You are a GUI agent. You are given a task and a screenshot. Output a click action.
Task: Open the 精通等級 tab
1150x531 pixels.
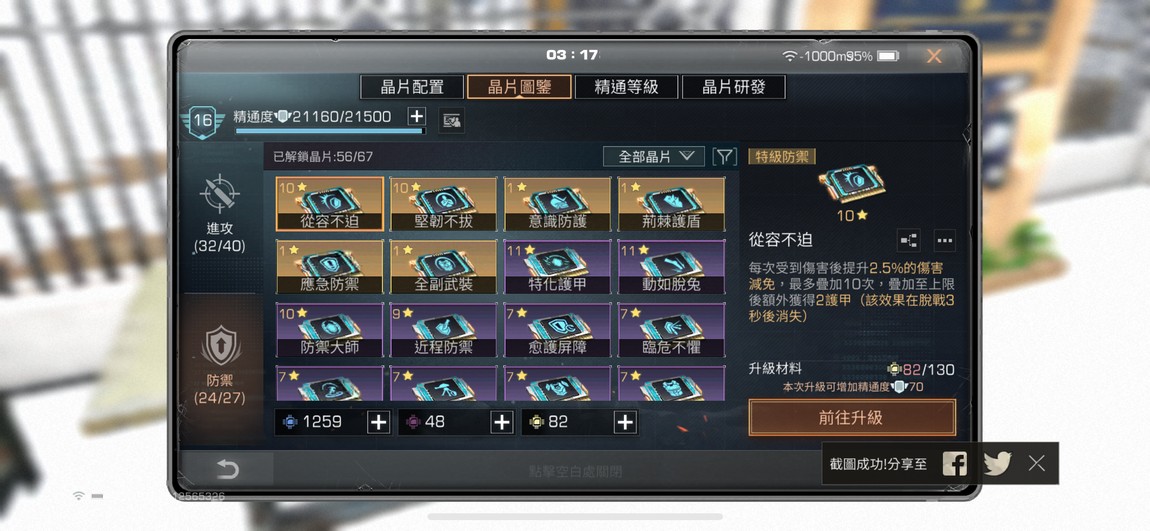(x=626, y=87)
